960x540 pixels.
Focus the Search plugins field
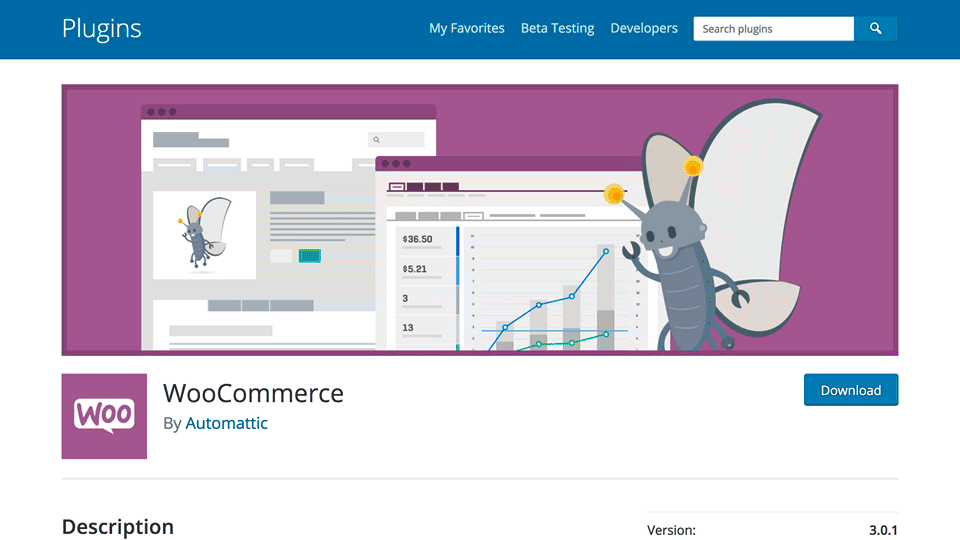(x=773, y=29)
